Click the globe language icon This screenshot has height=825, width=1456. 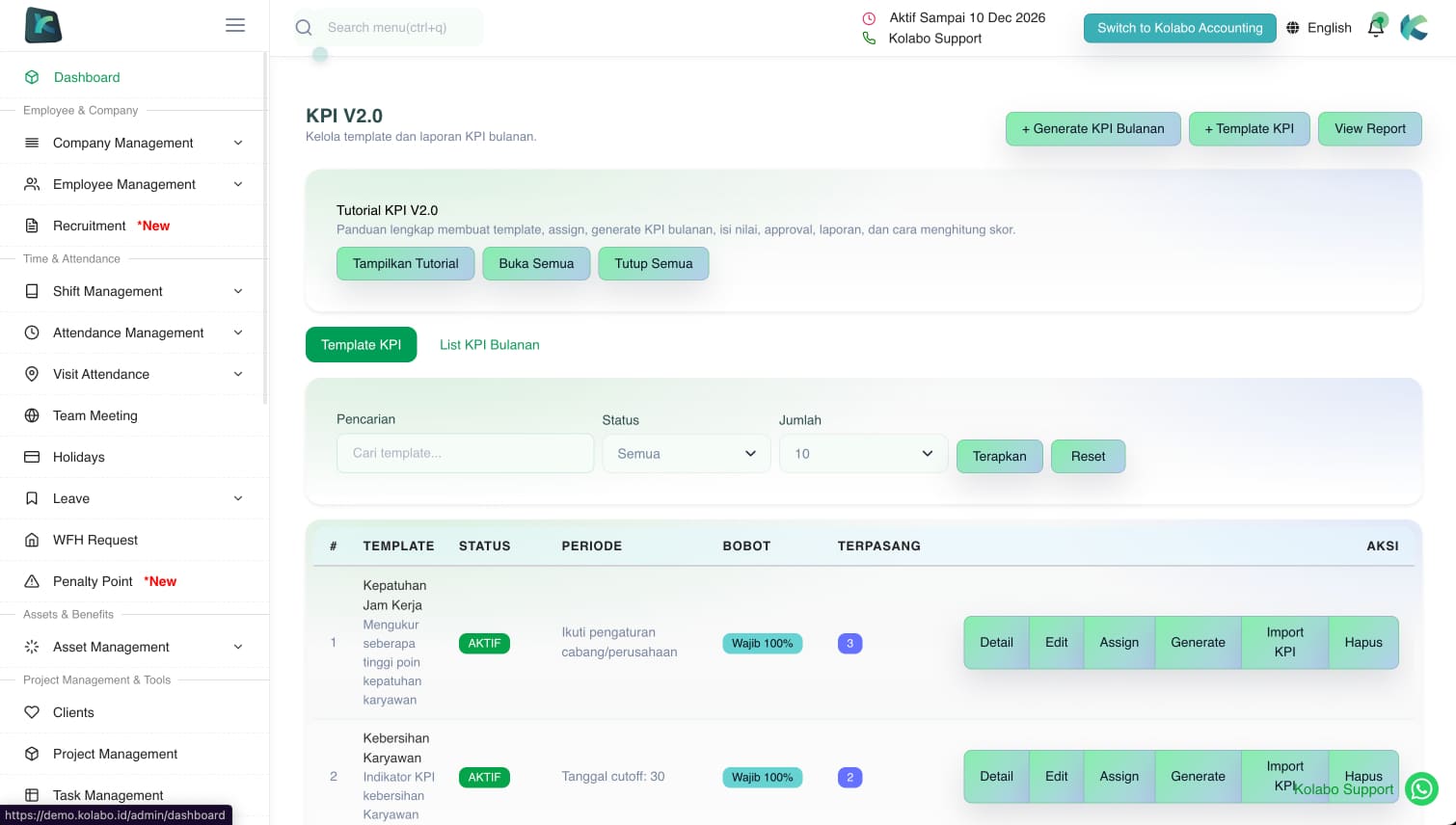(1293, 28)
